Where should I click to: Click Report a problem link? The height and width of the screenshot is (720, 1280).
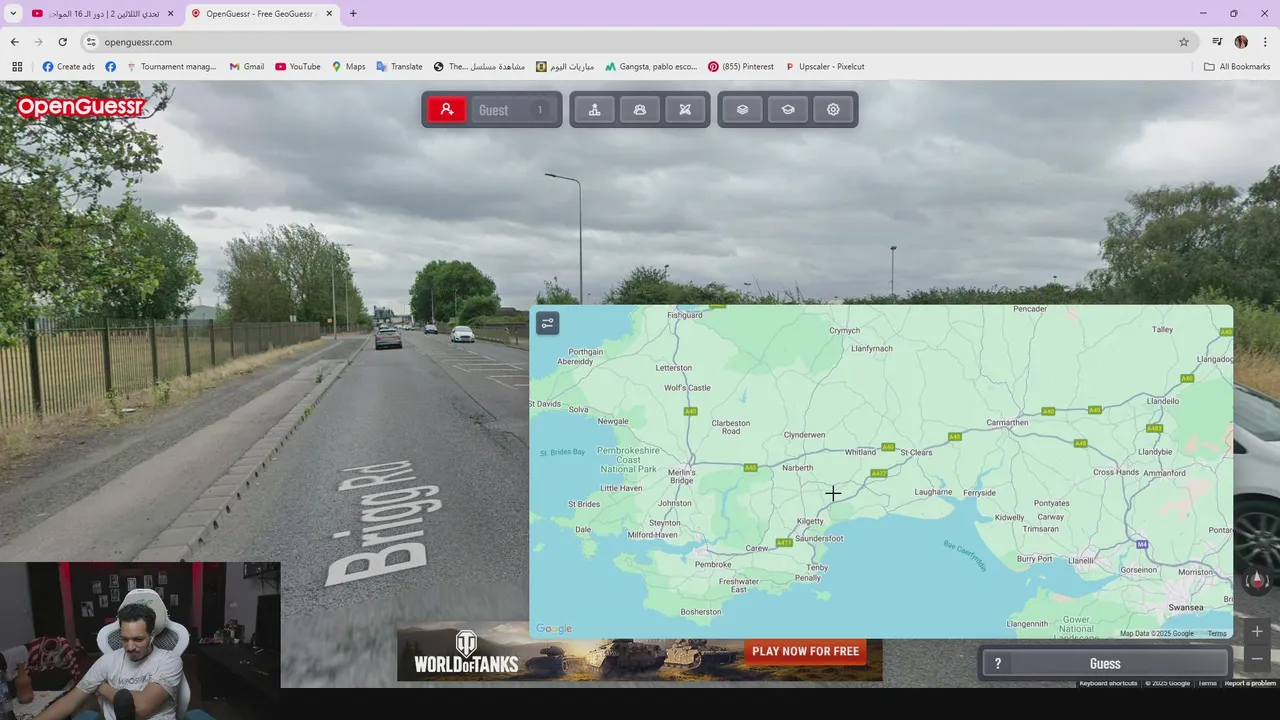1250,683
